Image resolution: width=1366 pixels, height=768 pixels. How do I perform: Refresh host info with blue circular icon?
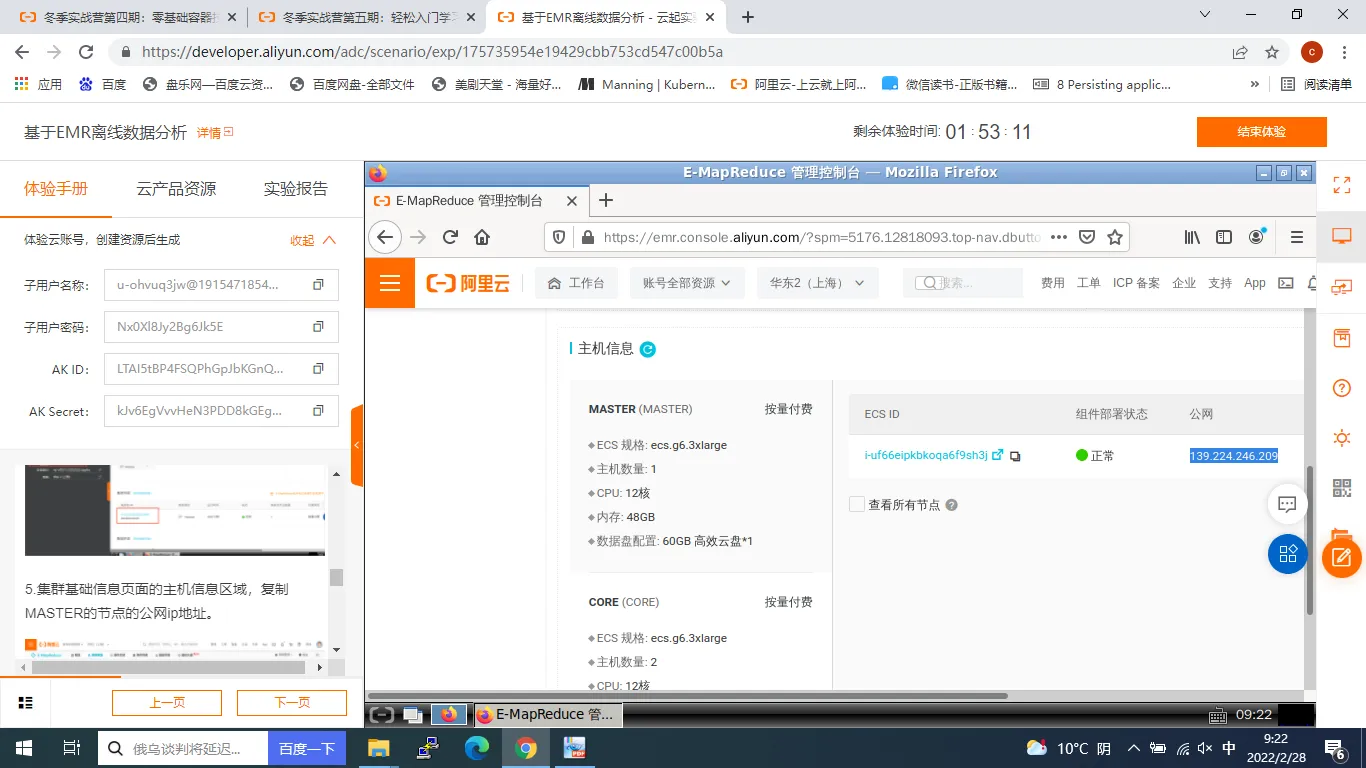(x=647, y=349)
